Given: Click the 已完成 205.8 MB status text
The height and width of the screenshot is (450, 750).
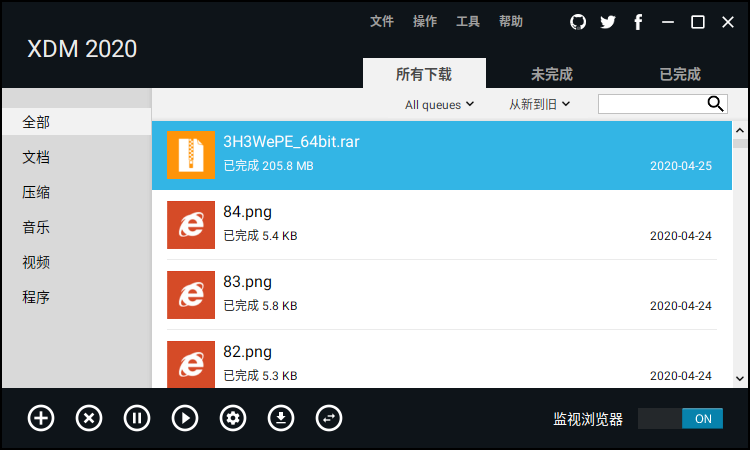Looking at the screenshot, I should (268, 165).
